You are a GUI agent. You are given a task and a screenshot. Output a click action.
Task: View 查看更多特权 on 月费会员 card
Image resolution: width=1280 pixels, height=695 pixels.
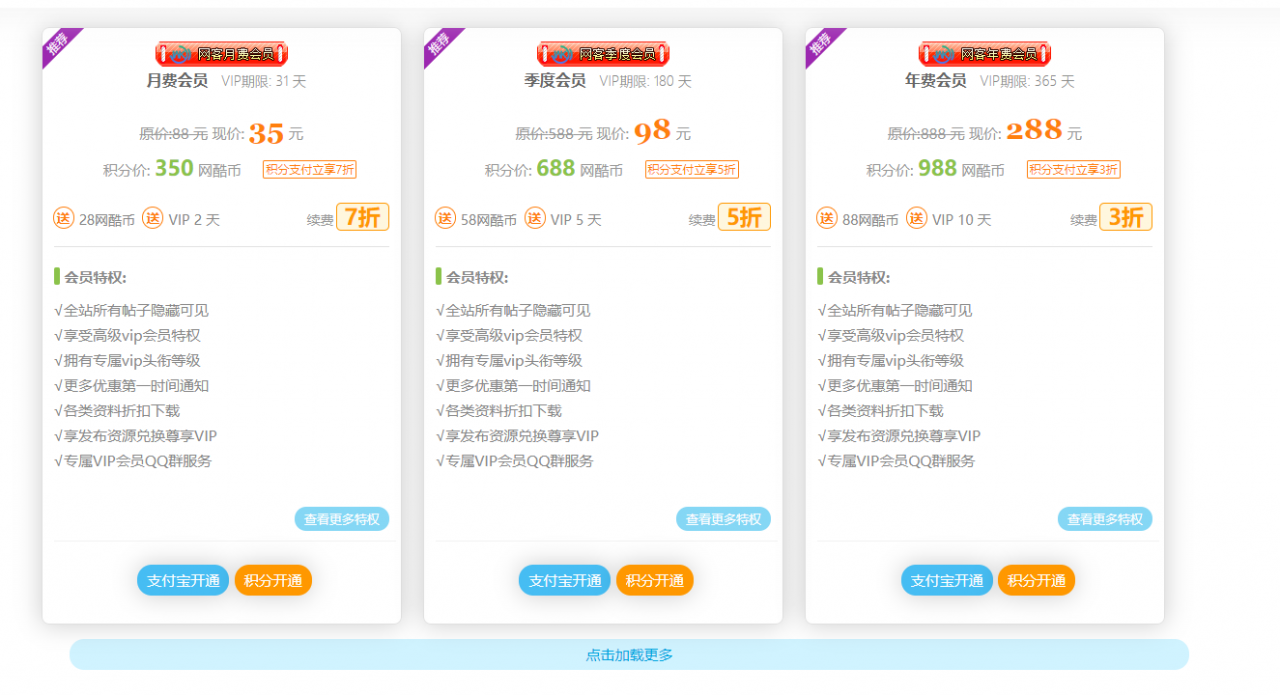[342, 519]
